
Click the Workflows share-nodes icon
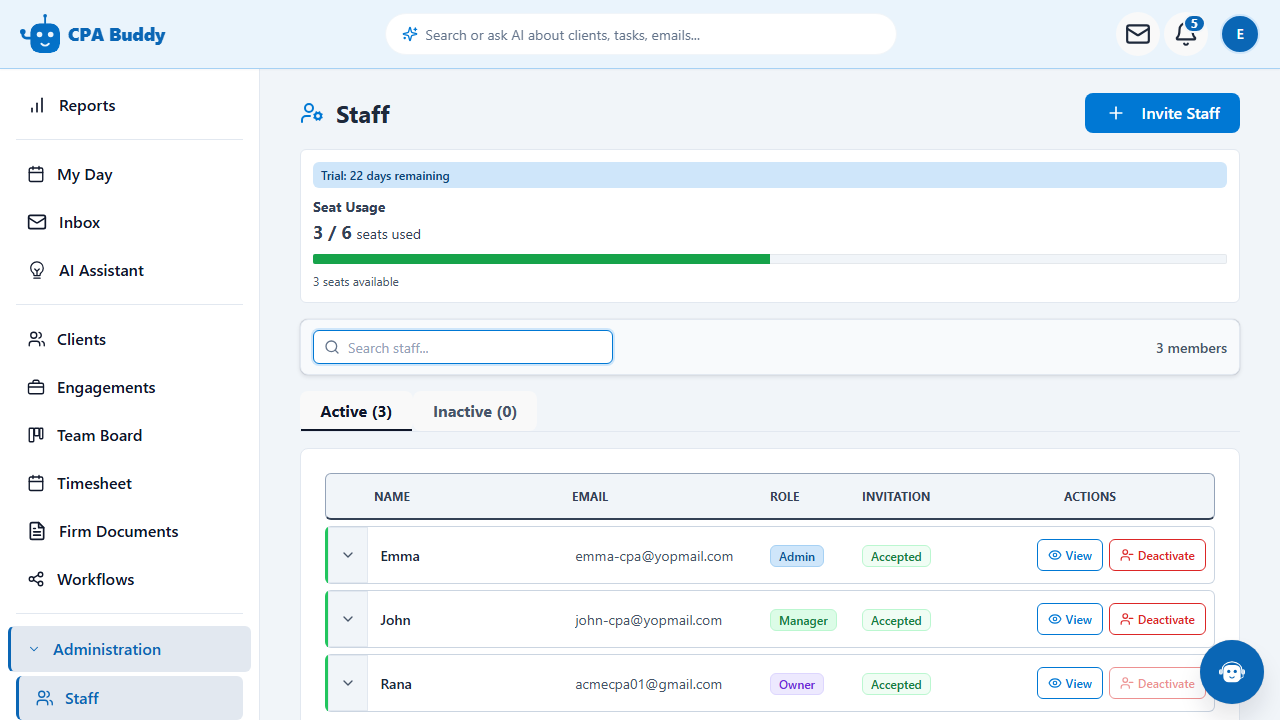(x=36, y=579)
